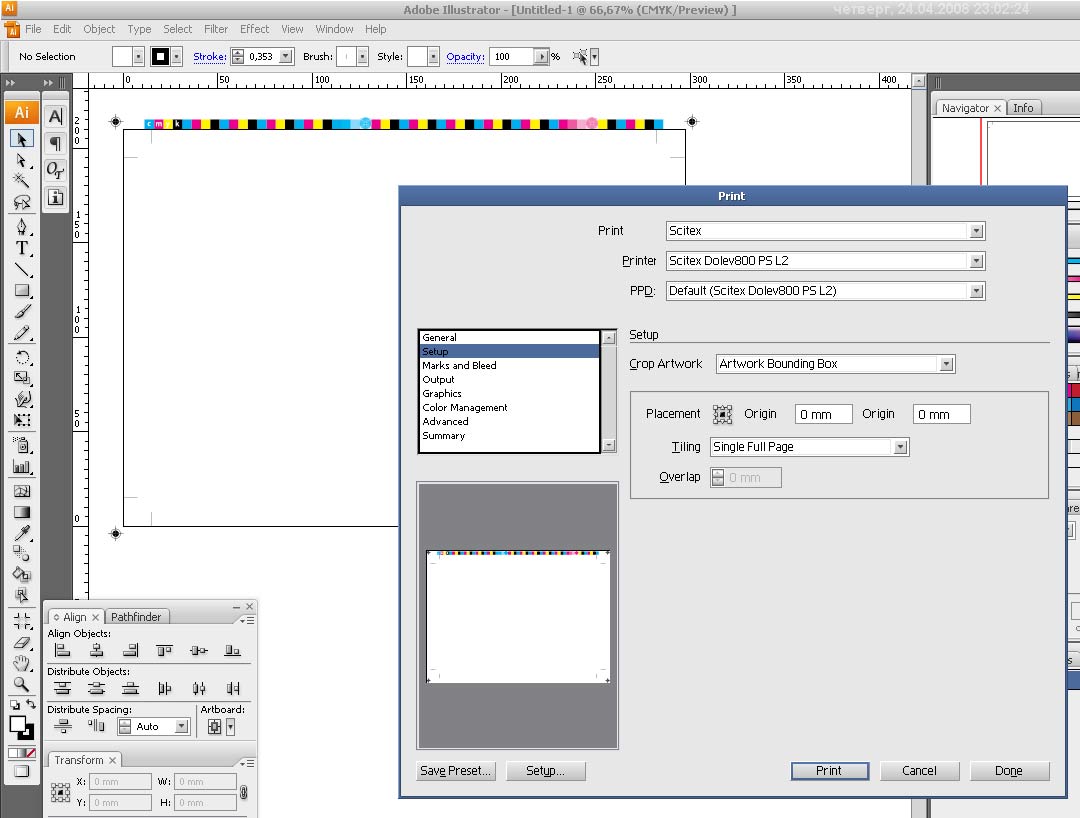Choose the Eyedropper tool
Image resolution: width=1080 pixels, height=818 pixels.
point(22,533)
